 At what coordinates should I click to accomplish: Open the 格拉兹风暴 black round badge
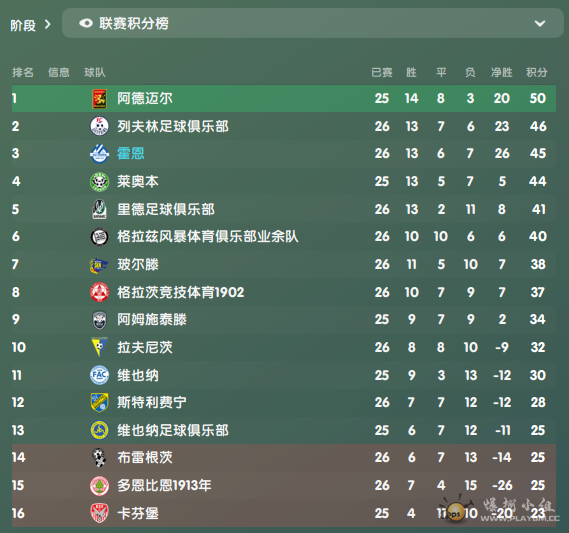tap(99, 237)
